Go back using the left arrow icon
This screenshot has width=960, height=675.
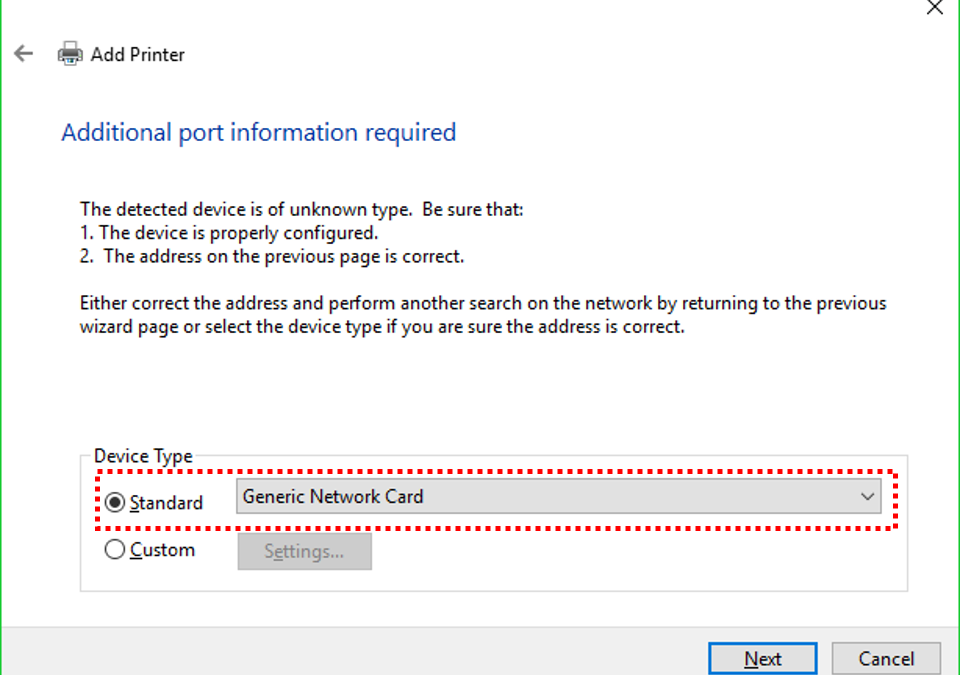pos(24,54)
